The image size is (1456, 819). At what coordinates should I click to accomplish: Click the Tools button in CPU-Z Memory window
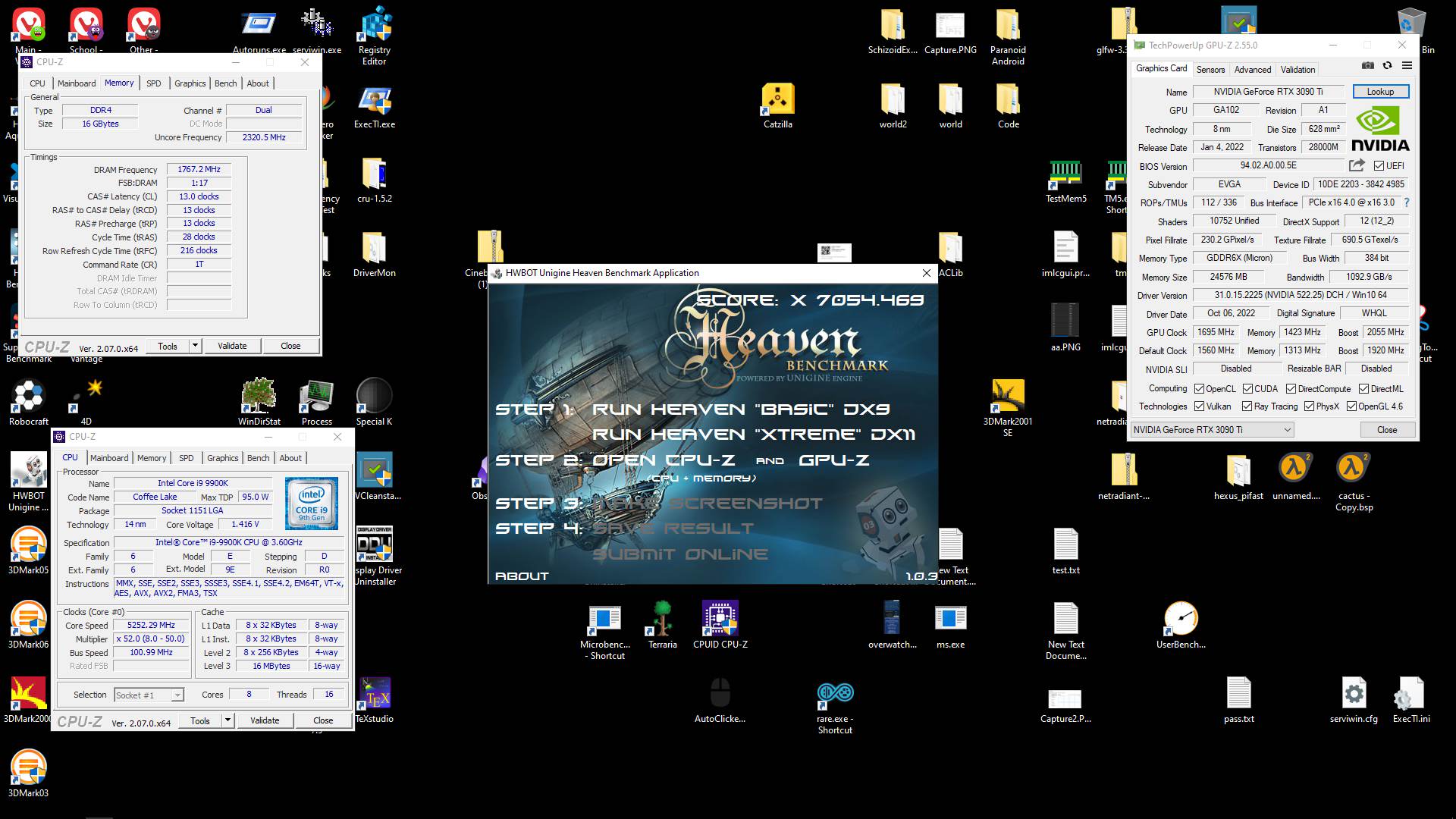pos(168,346)
